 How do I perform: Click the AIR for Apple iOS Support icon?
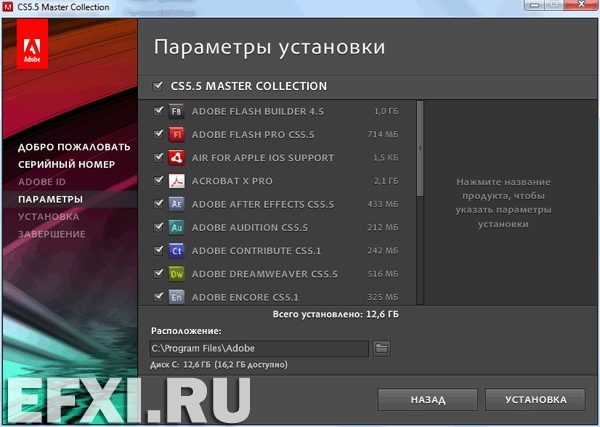(x=176, y=158)
